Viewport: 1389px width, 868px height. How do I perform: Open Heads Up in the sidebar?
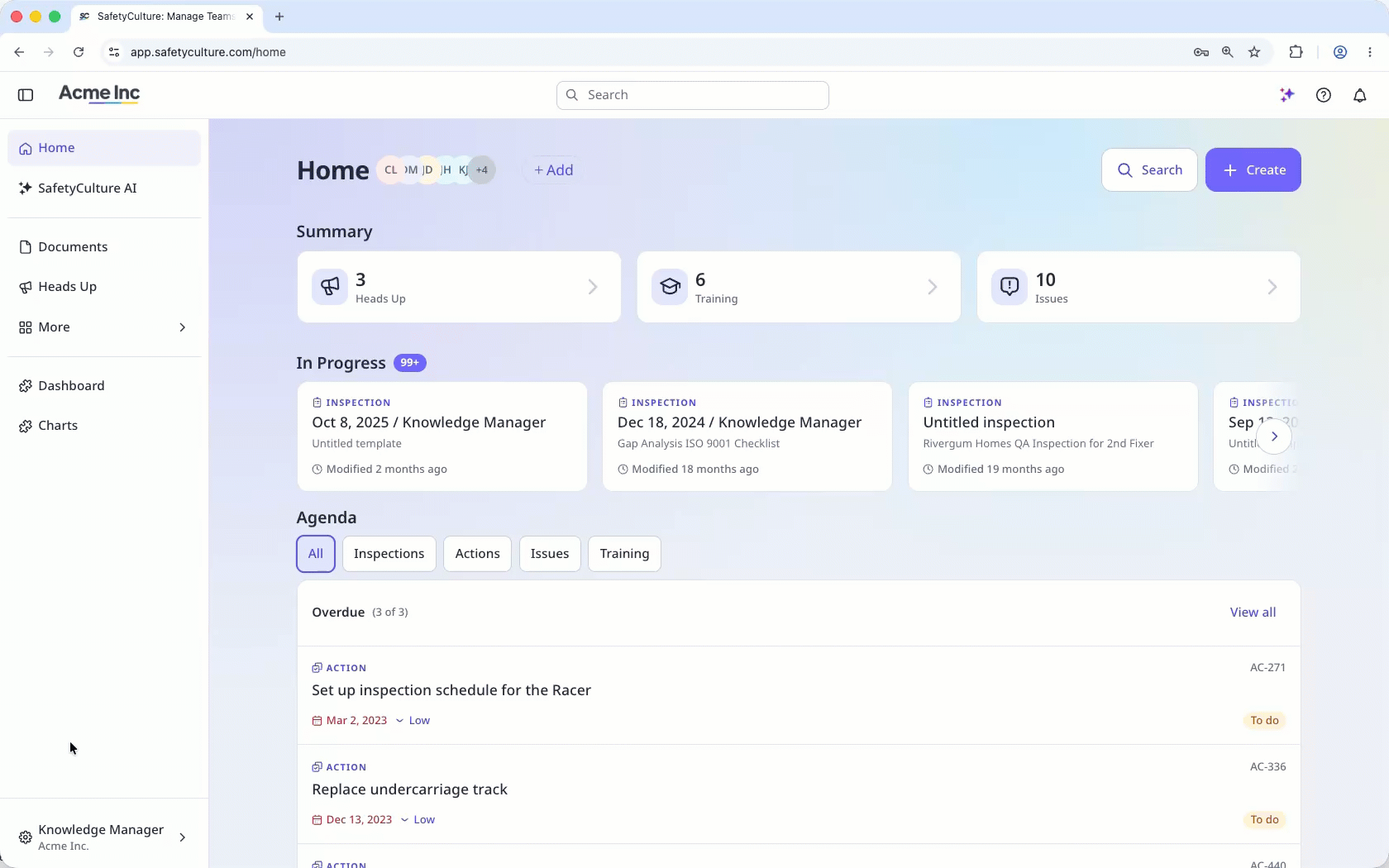click(x=104, y=287)
